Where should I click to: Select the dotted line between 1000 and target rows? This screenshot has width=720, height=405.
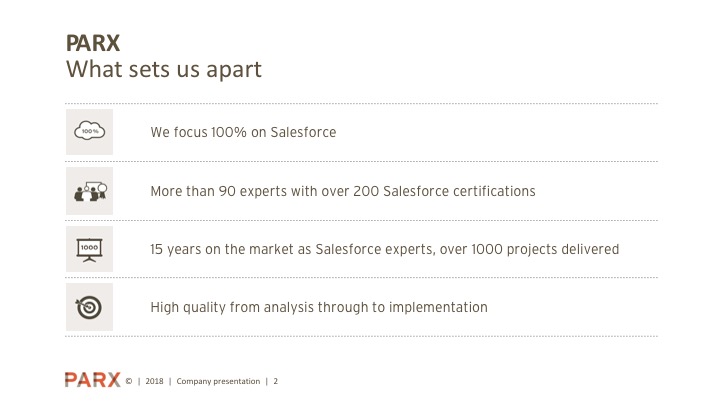pos(360,277)
